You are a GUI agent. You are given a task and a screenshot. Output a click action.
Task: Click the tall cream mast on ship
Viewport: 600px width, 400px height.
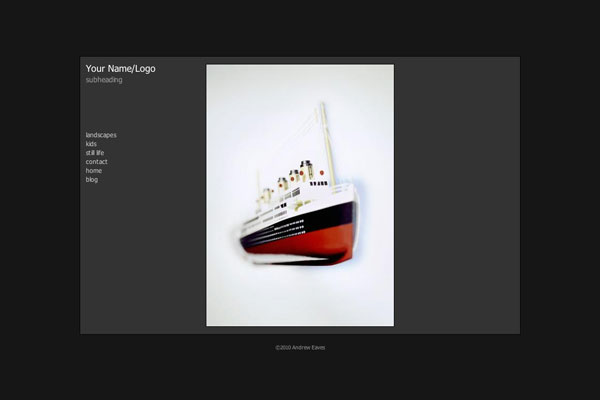[x=328, y=145]
